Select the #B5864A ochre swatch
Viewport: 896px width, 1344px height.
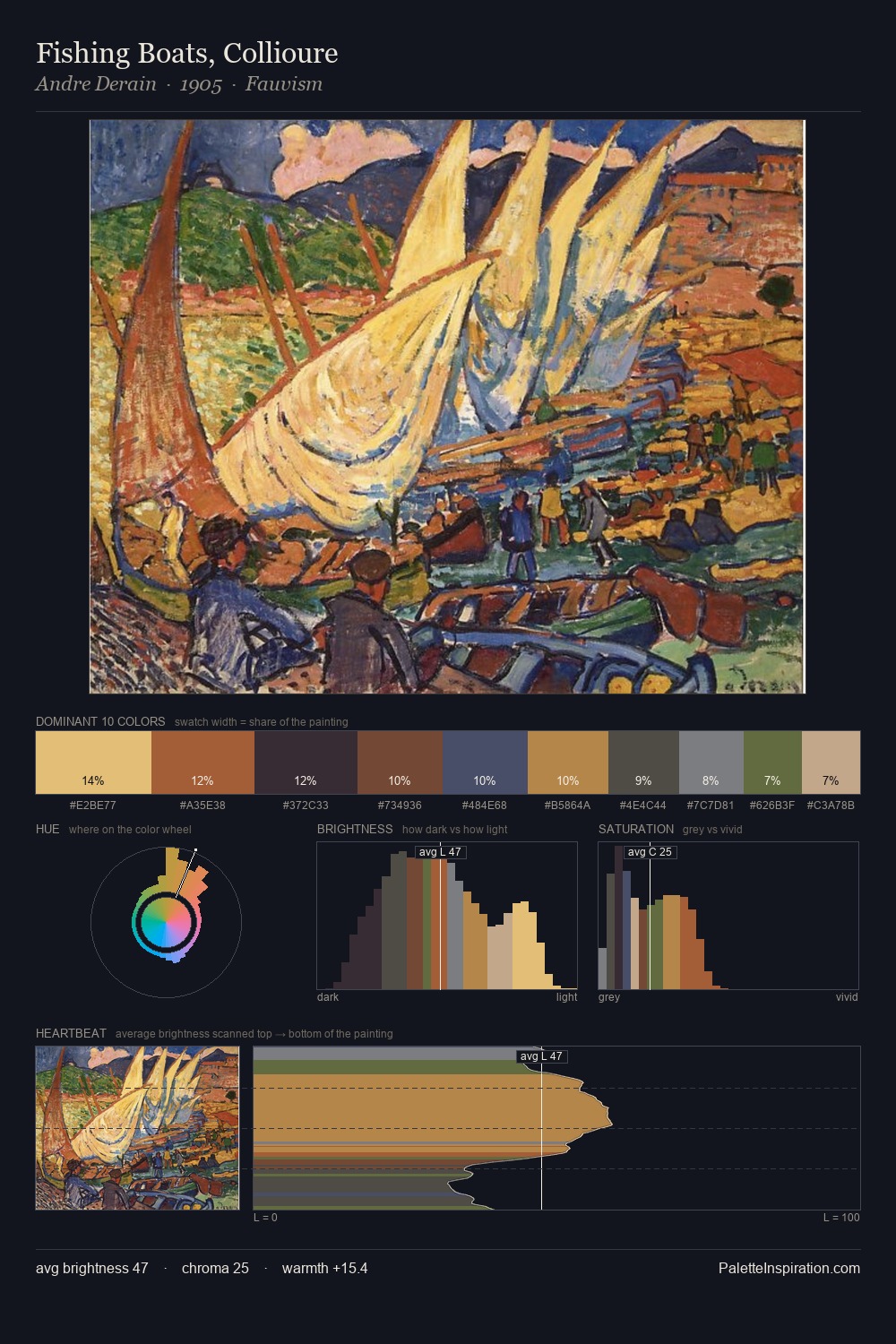pyautogui.click(x=568, y=762)
